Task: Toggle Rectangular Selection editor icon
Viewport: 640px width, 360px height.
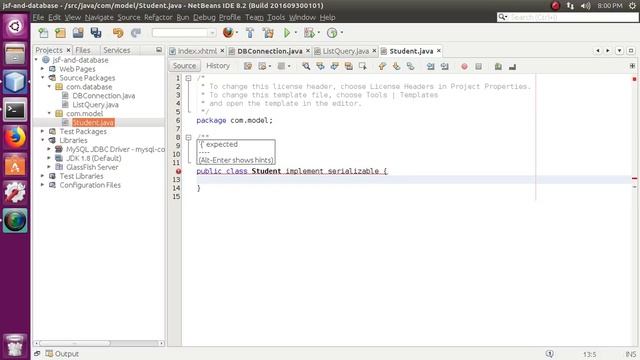Action: click(362, 66)
